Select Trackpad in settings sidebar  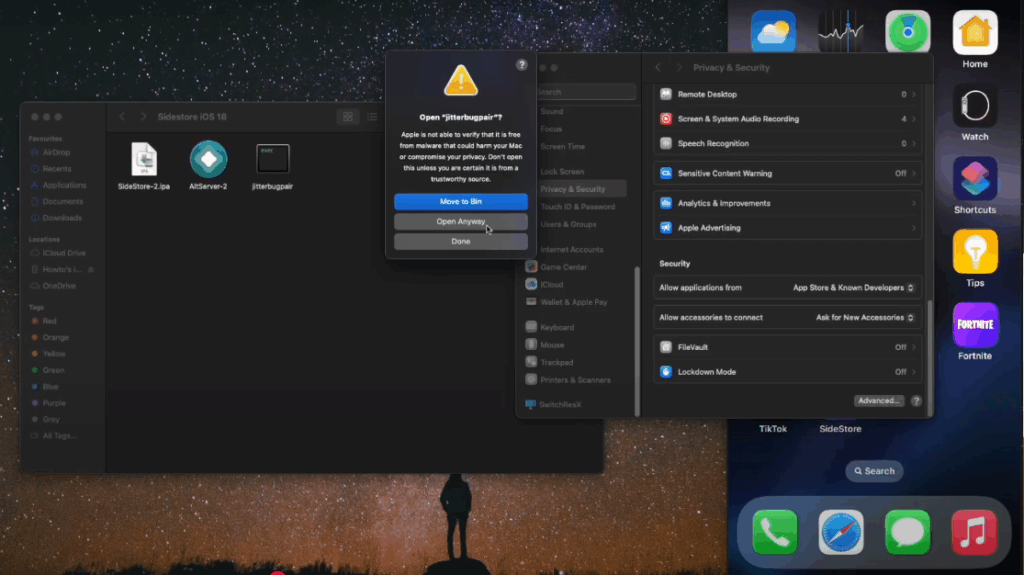(556, 362)
